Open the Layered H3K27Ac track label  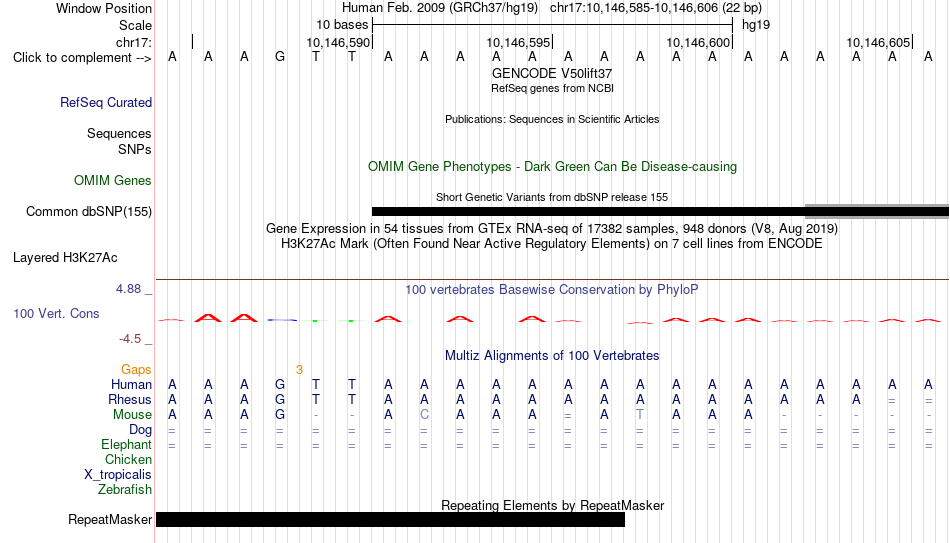tap(65, 258)
